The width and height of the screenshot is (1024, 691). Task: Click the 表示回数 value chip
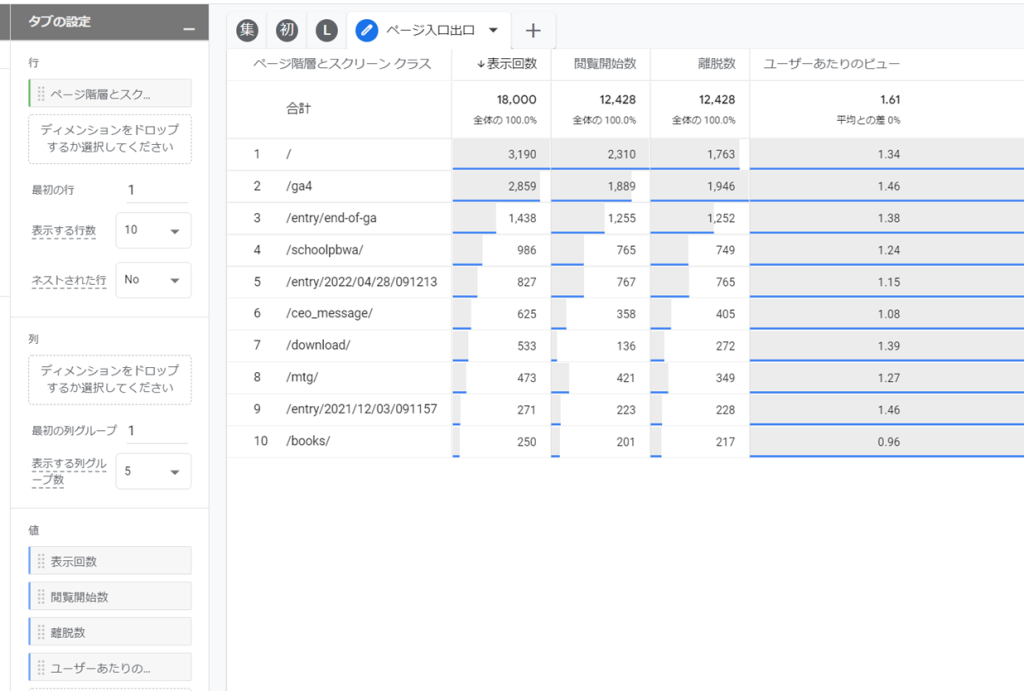coord(110,561)
